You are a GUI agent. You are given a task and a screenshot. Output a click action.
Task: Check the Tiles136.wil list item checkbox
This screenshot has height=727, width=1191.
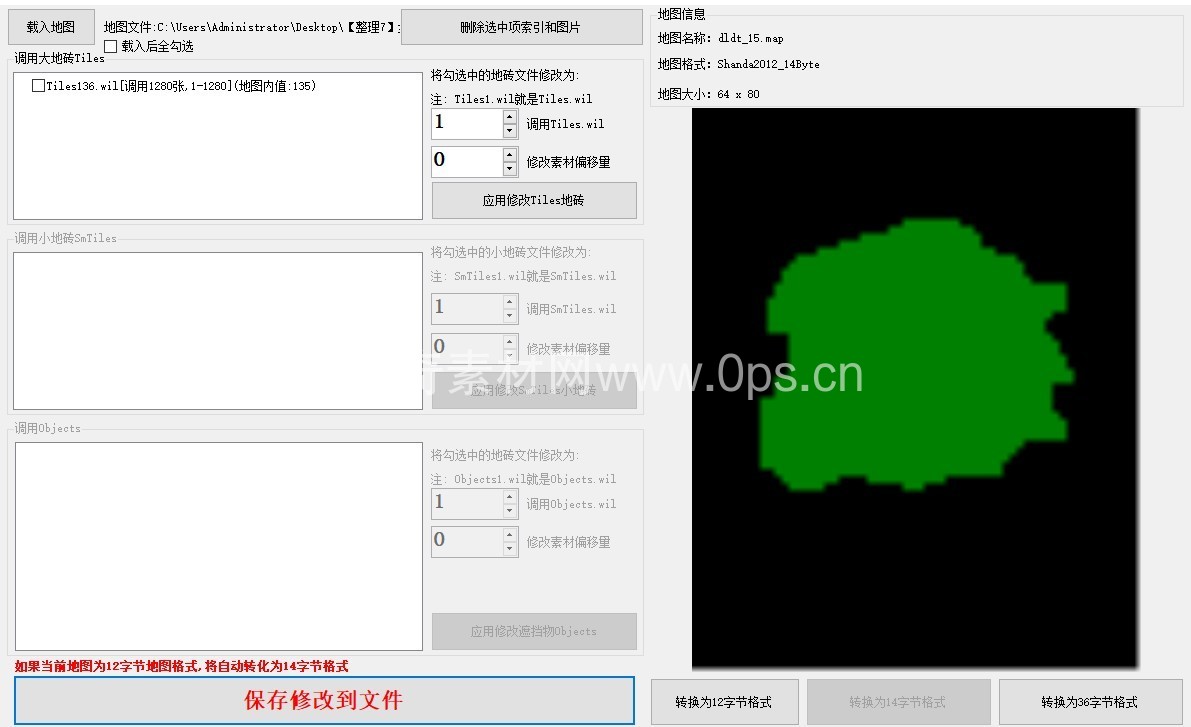39,86
